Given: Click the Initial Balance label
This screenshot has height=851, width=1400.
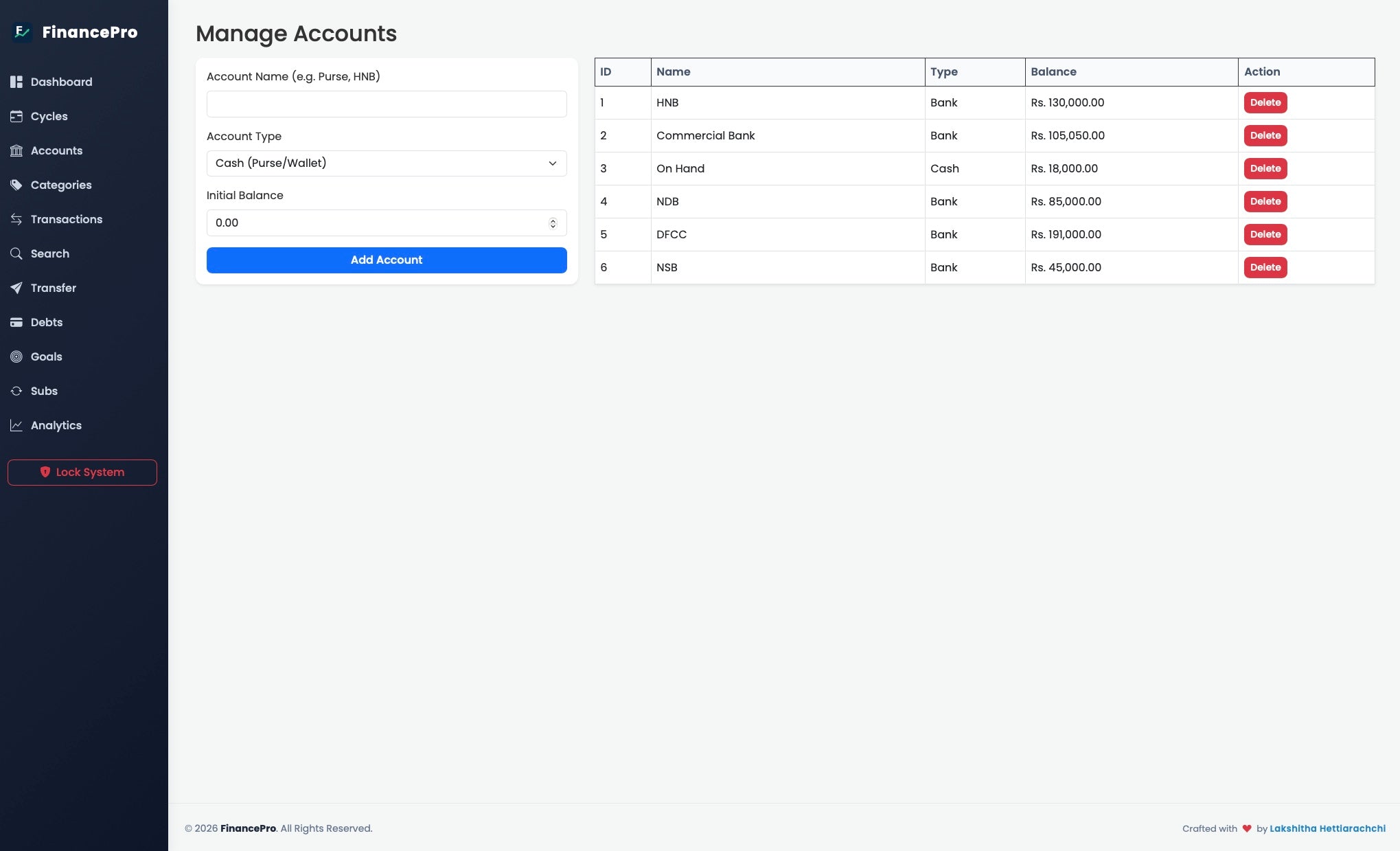Looking at the screenshot, I should [x=244, y=195].
